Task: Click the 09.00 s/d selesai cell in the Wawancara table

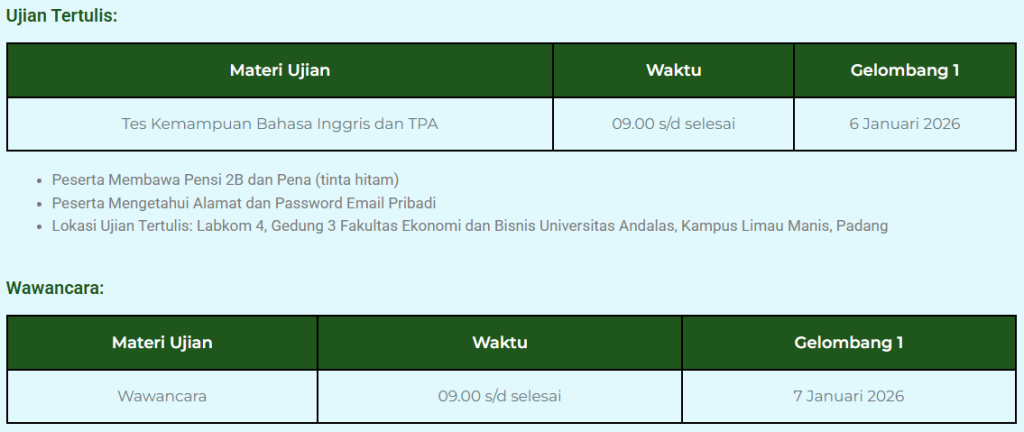Action: [x=500, y=396]
